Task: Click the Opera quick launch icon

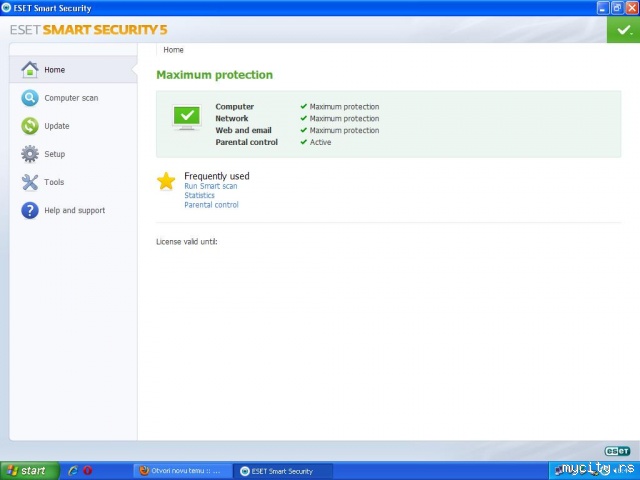Action: coord(87,471)
